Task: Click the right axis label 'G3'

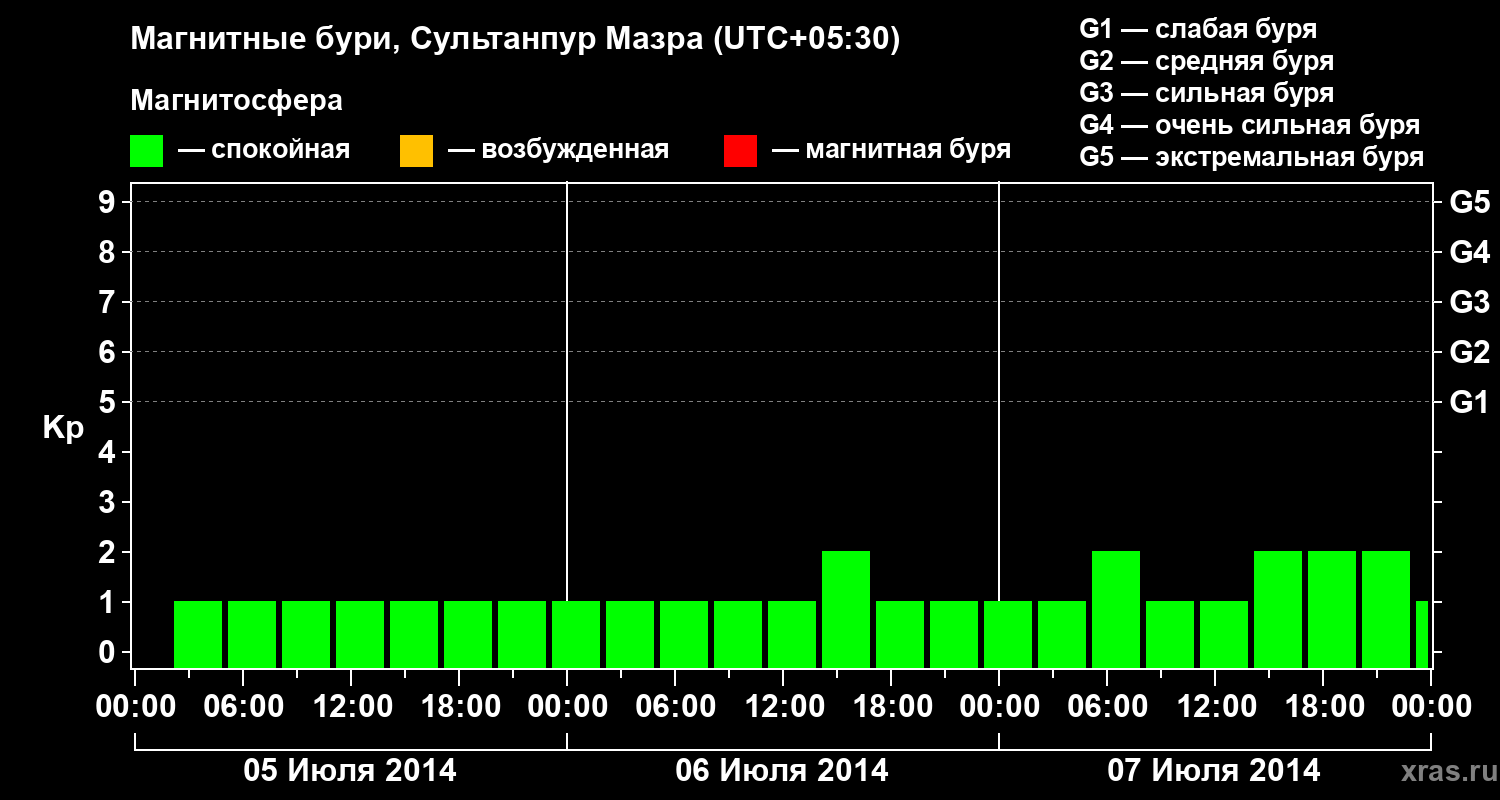Action: pos(1469,302)
